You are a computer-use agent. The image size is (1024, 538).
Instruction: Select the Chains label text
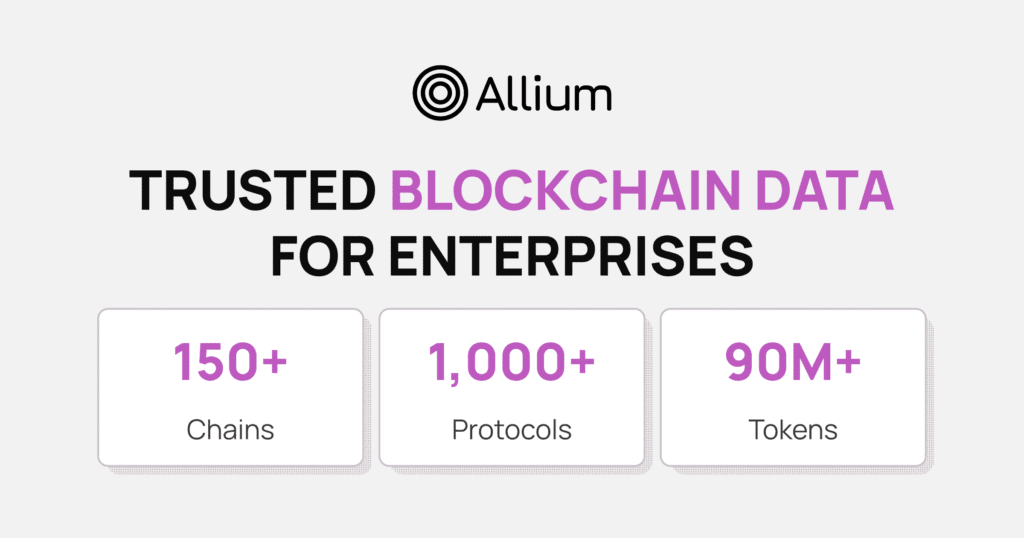(230, 430)
